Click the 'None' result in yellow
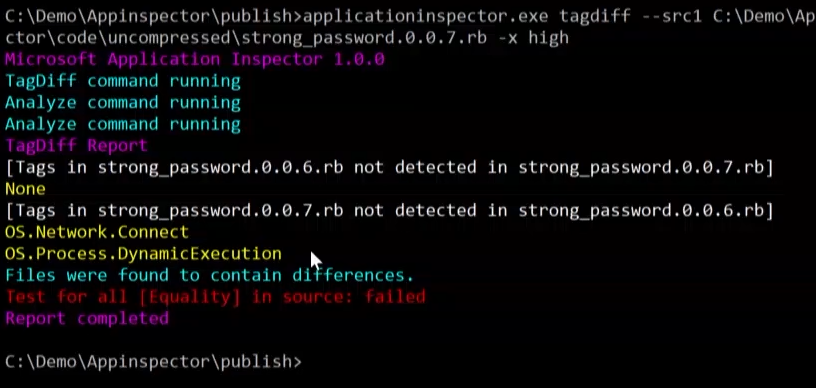816x389 pixels. tap(25, 189)
